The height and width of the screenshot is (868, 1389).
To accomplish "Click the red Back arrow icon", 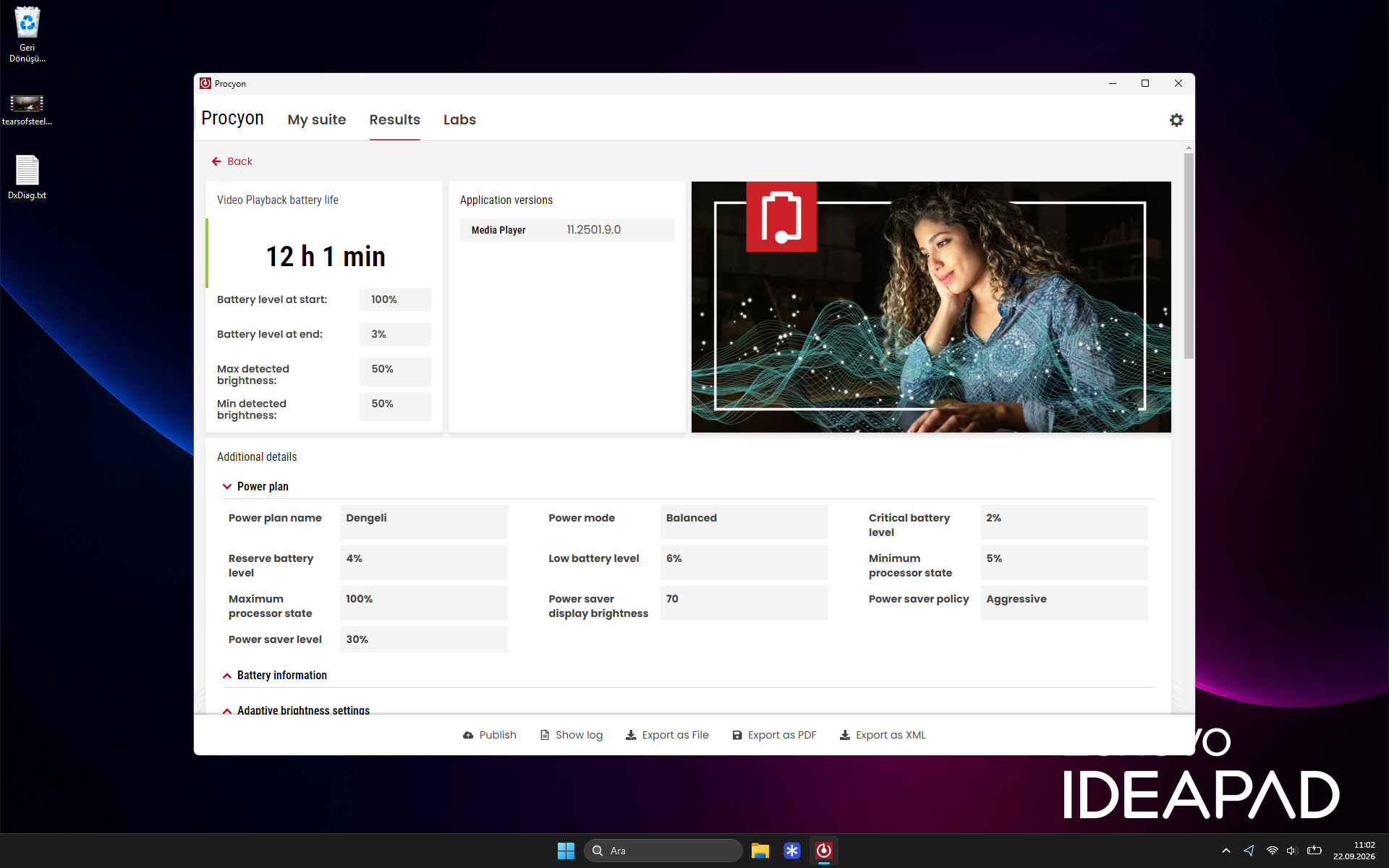I will tap(216, 161).
